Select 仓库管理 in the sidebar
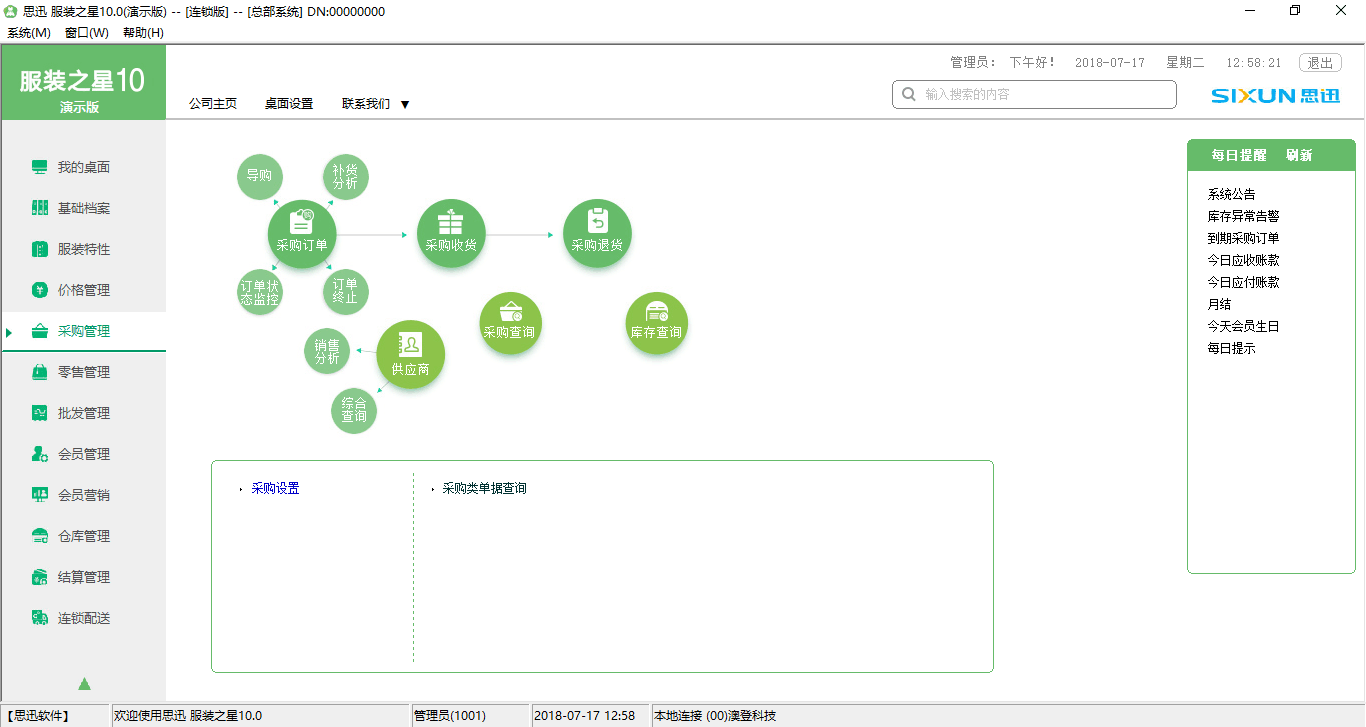1366x727 pixels. (x=84, y=536)
